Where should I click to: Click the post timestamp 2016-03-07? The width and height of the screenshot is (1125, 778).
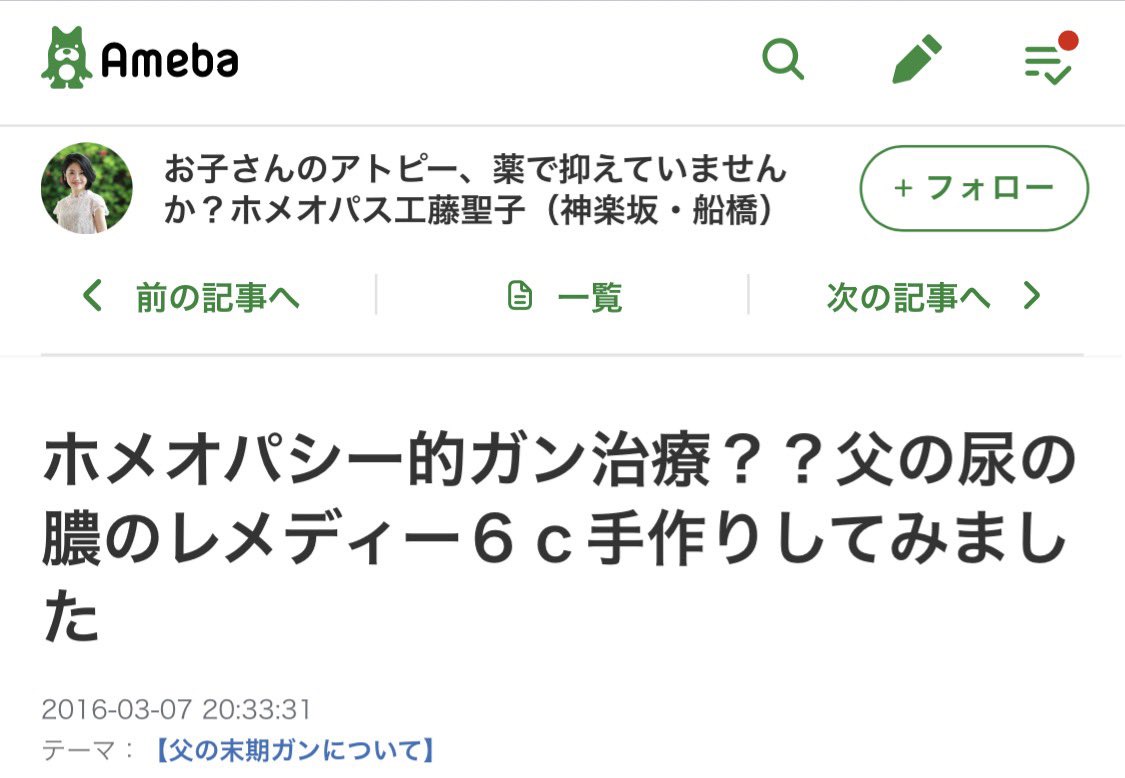176,710
